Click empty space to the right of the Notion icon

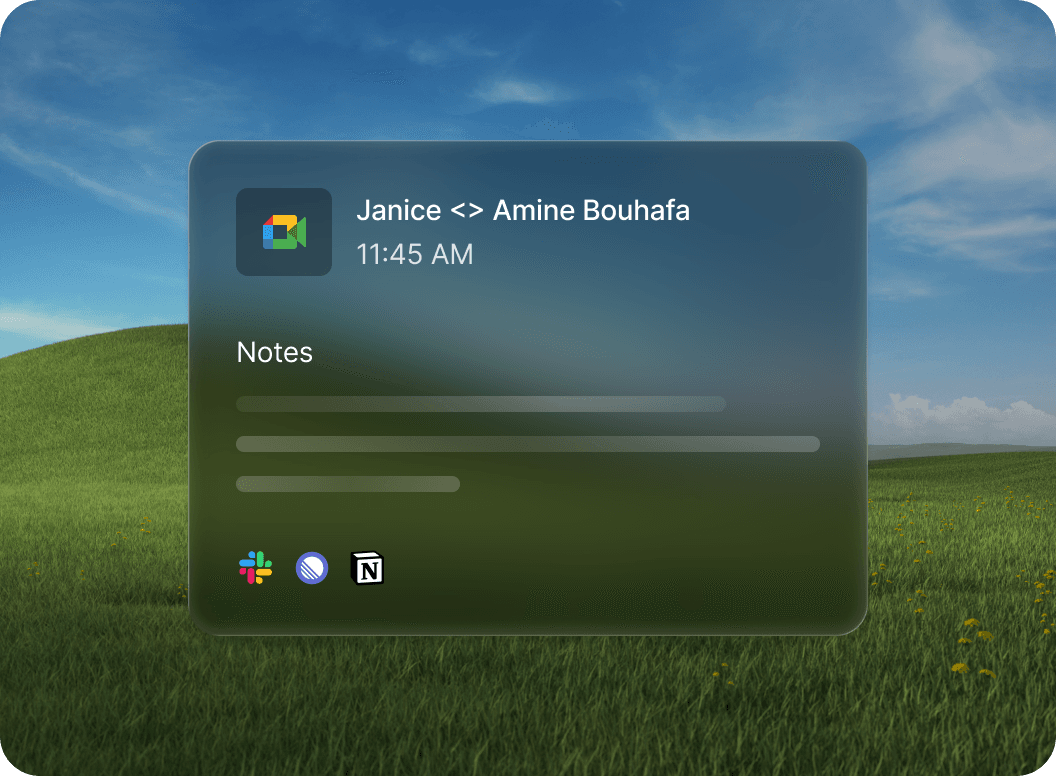click(x=600, y=568)
